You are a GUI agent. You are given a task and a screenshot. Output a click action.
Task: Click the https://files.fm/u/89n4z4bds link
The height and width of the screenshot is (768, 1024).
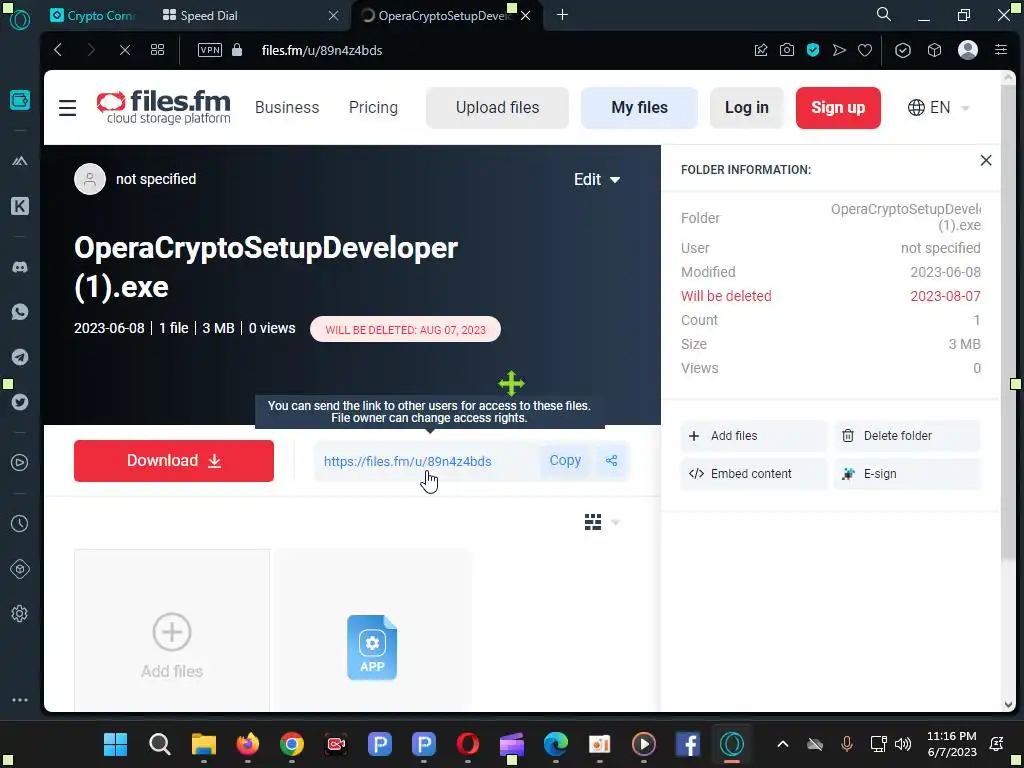coord(408,461)
